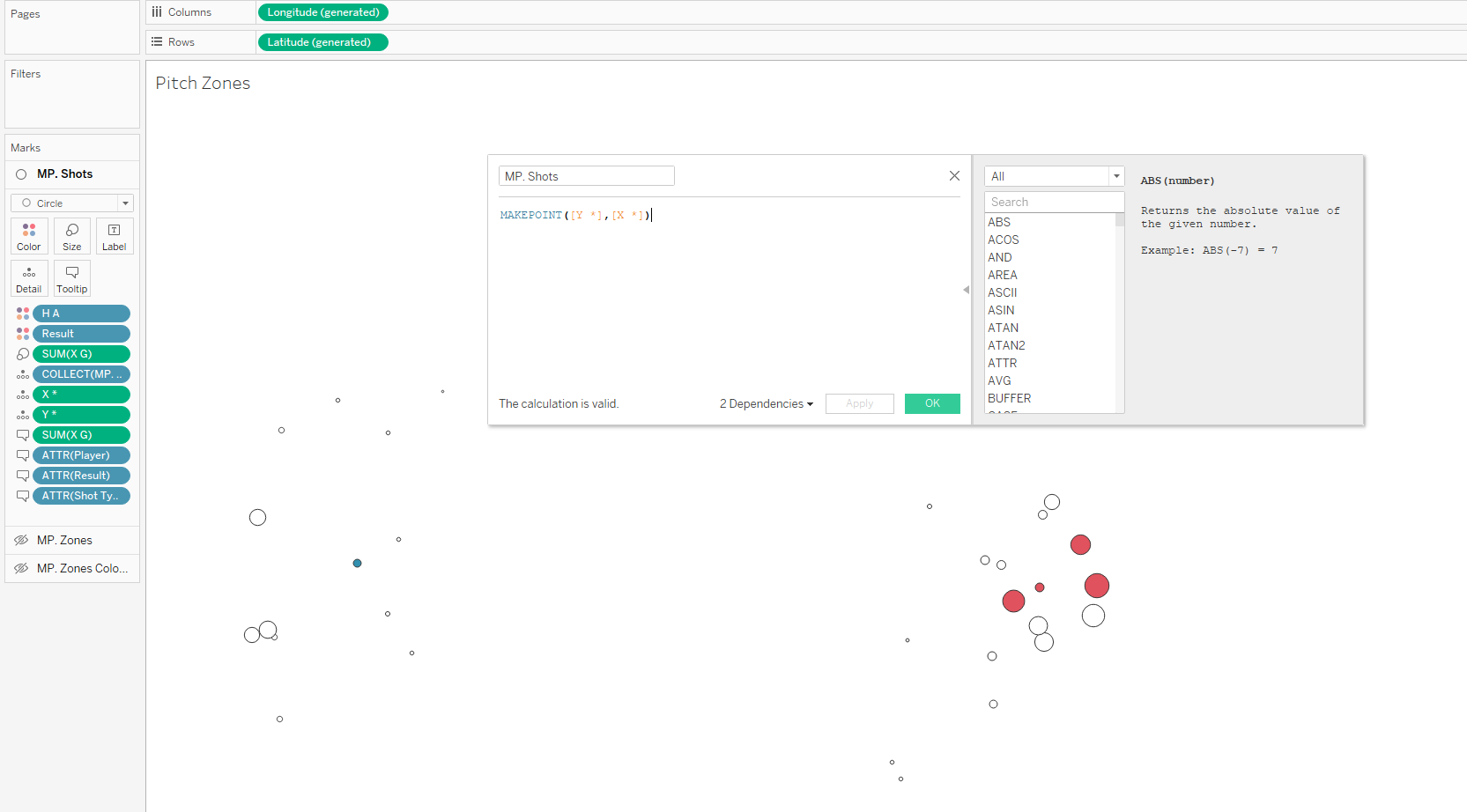Image resolution: width=1467 pixels, height=812 pixels.
Task: Click color icon beside H A pill
Action: point(23,314)
